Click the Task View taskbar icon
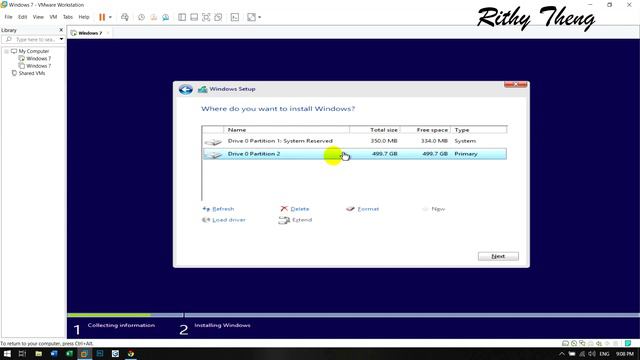 [22, 354]
